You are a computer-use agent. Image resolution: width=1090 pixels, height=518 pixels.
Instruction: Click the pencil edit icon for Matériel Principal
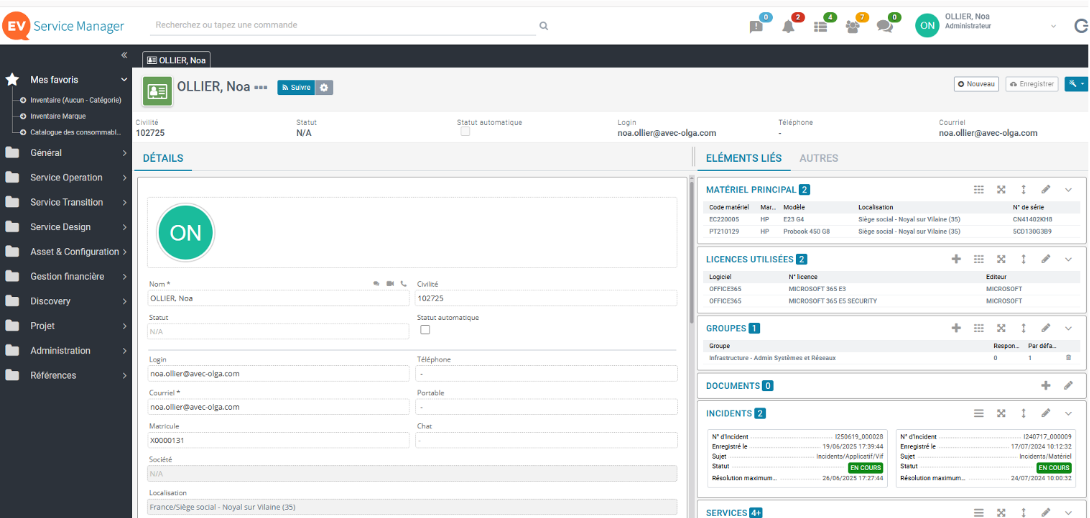point(1045,189)
